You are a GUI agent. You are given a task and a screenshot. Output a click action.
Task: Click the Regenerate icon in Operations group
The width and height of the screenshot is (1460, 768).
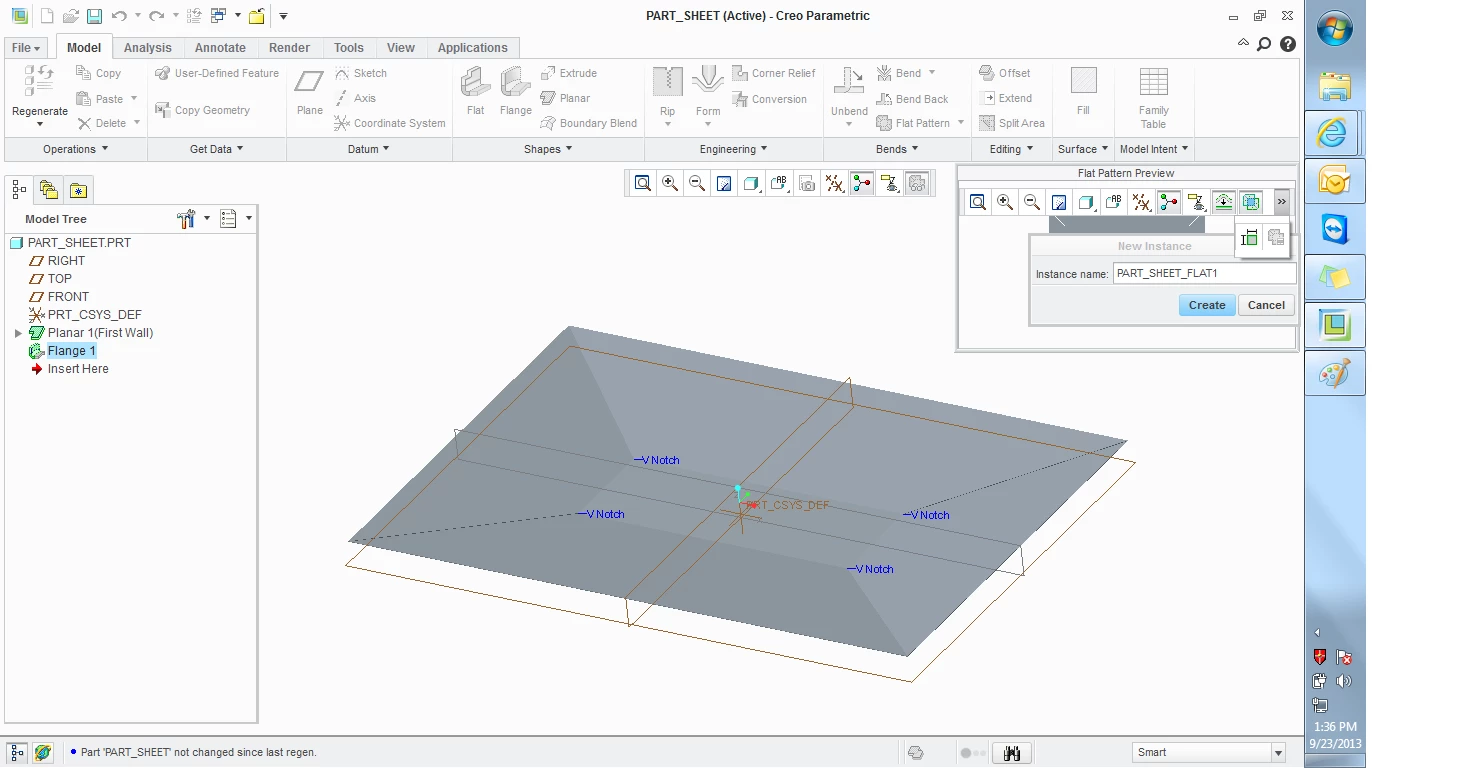[40, 82]
